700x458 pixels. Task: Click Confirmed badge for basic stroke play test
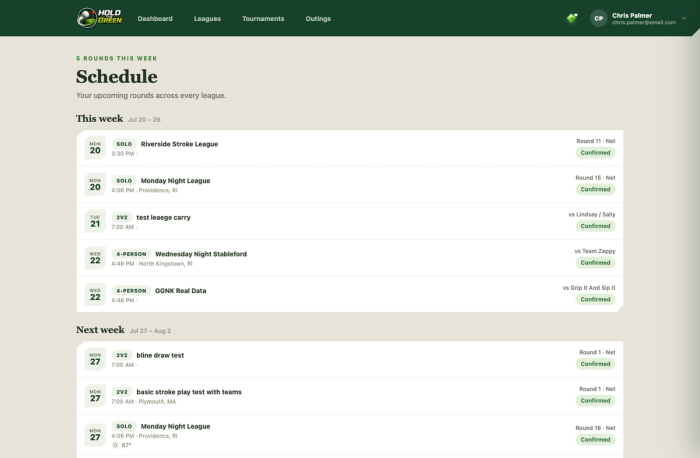[x=595, y=400]
